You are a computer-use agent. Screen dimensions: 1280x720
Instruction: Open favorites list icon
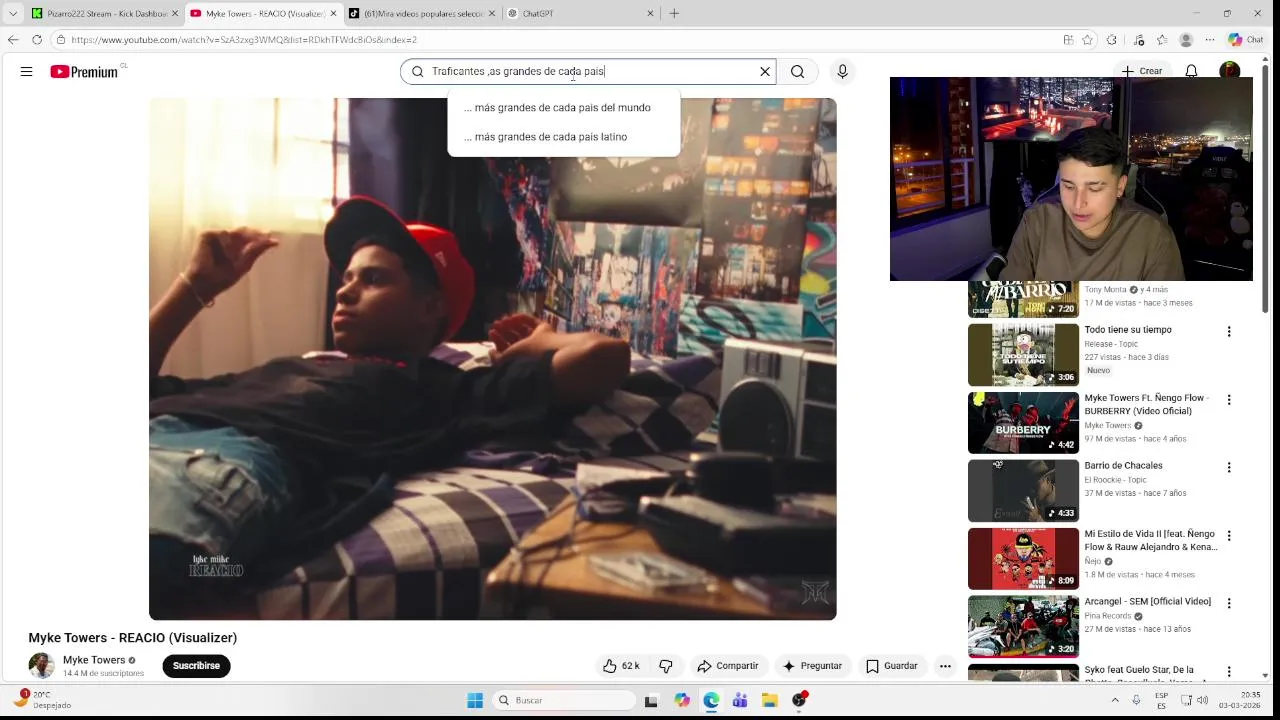tap(1161, 40)
